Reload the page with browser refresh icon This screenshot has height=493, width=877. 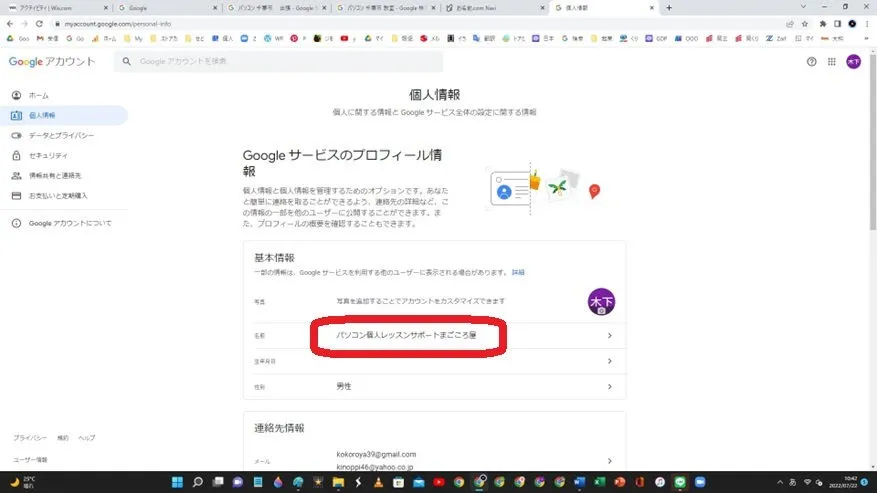click(x=40, y=23)
